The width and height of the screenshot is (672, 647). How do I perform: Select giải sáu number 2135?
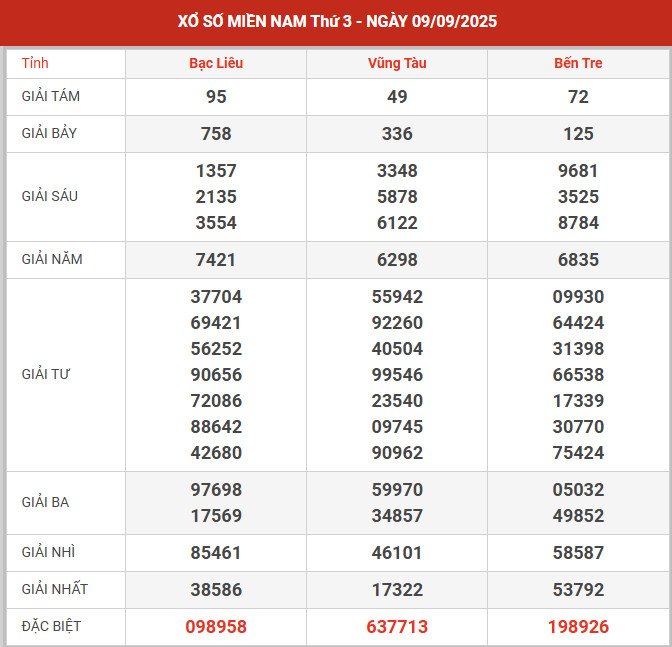(x=216, y=197)
